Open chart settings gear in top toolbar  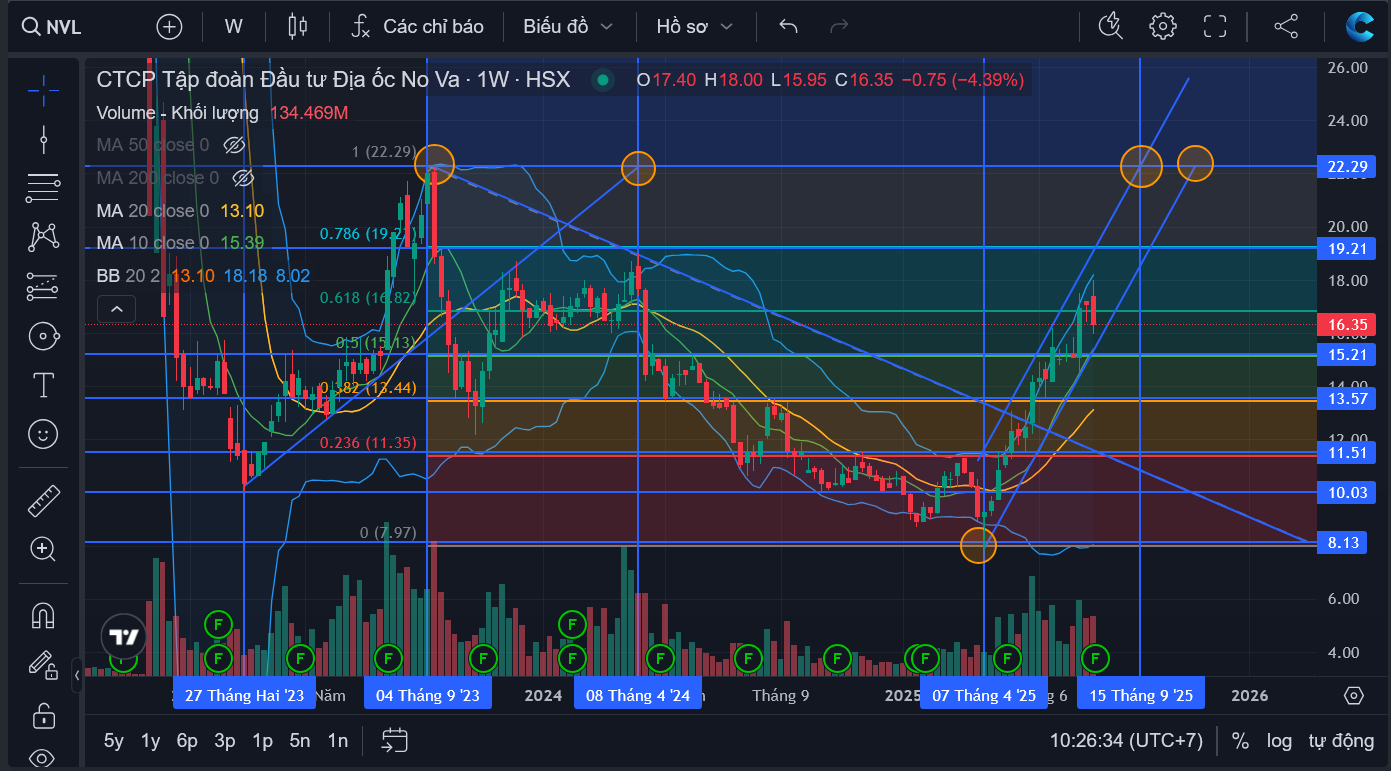click(x=1163, y=27)
